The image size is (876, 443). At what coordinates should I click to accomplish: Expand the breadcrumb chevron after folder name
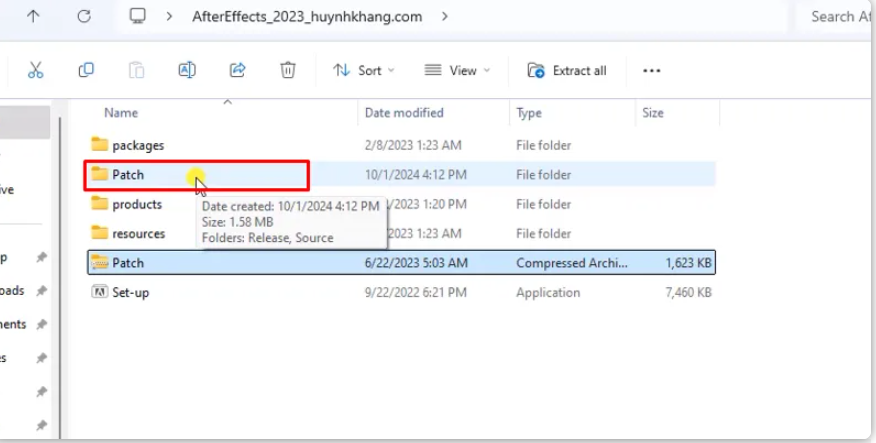coord(444,16)
